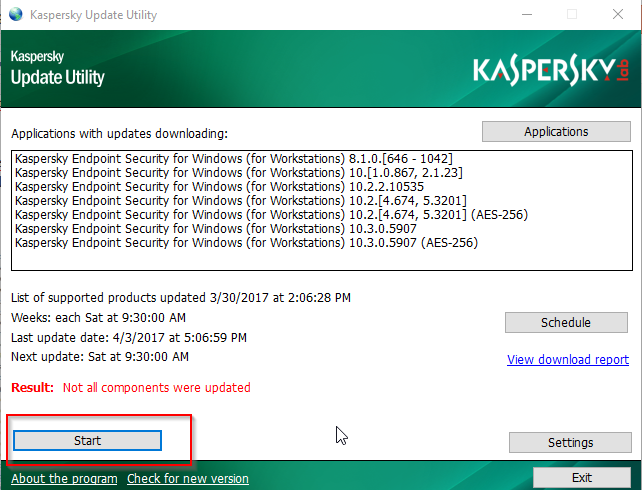
Task: Click the 'Not all components were updated' result
Action: (156, 387)
